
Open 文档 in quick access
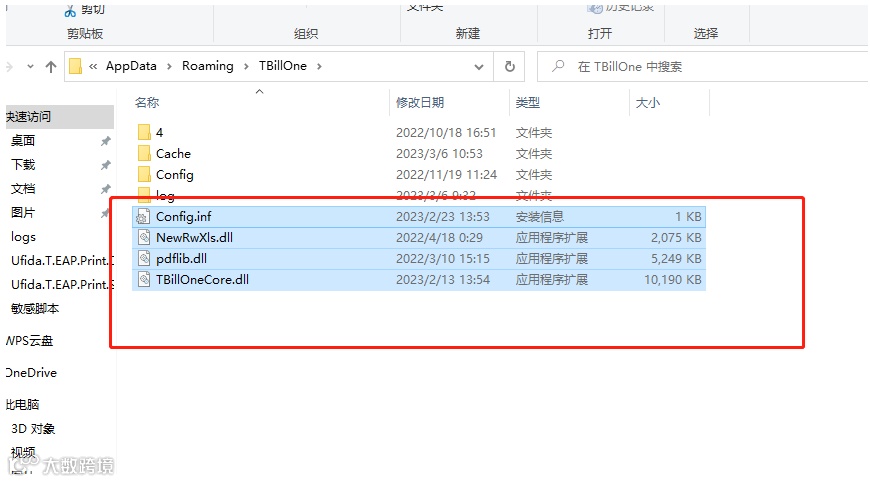coord(23,189)
